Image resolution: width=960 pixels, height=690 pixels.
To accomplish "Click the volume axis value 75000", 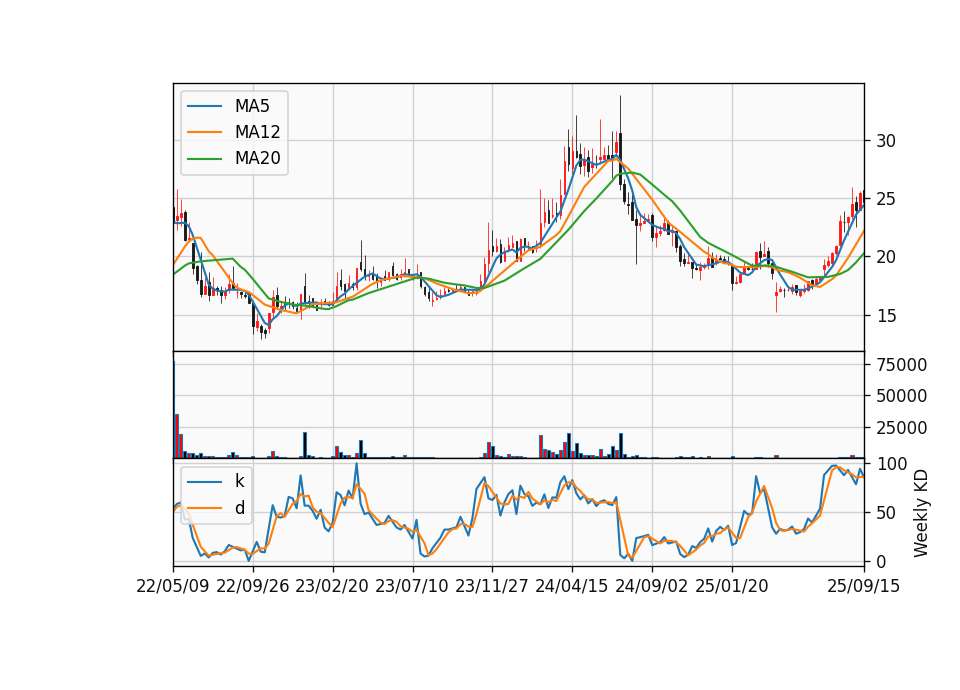I will 902,366.
